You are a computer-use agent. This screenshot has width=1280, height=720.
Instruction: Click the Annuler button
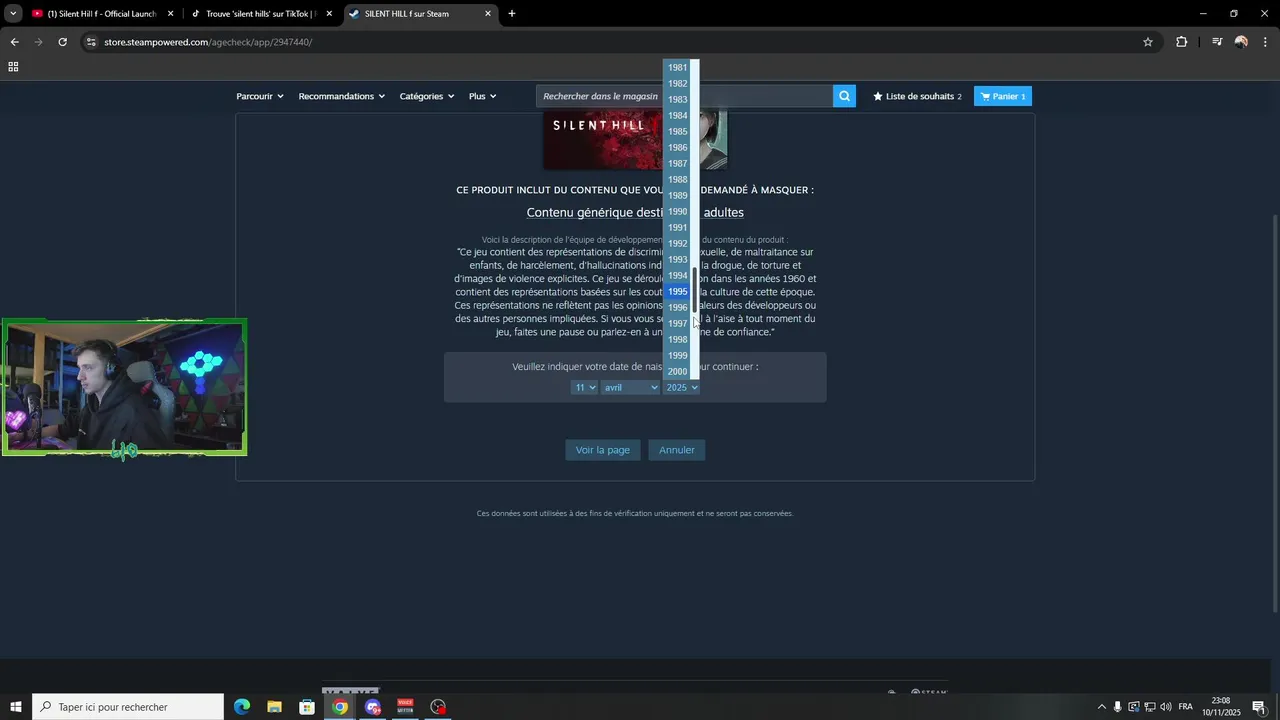pos(677,450)
